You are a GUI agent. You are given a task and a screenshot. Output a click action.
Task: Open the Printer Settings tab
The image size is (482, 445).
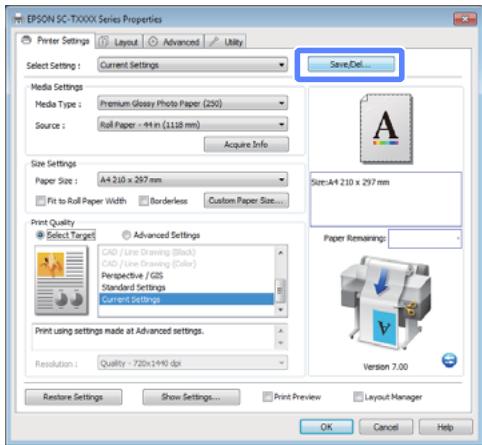56,41
